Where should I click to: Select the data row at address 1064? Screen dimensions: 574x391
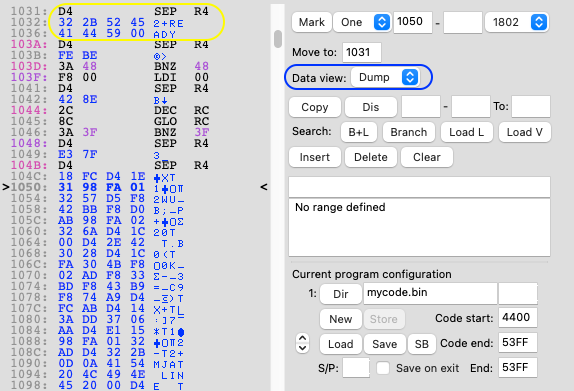coord(97,242)
